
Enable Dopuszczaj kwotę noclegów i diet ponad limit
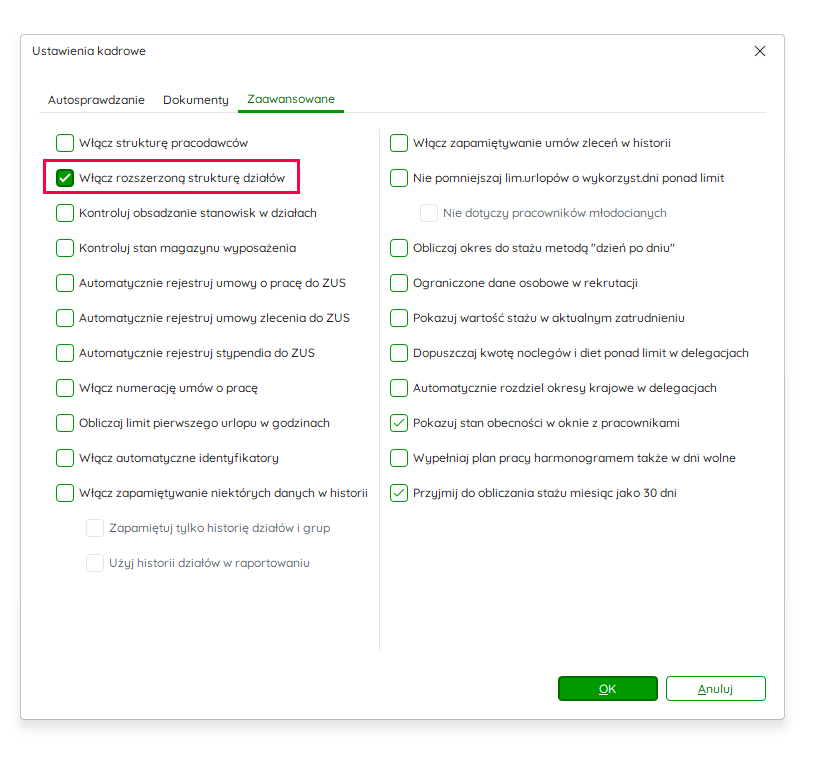[x=399, y=353]
